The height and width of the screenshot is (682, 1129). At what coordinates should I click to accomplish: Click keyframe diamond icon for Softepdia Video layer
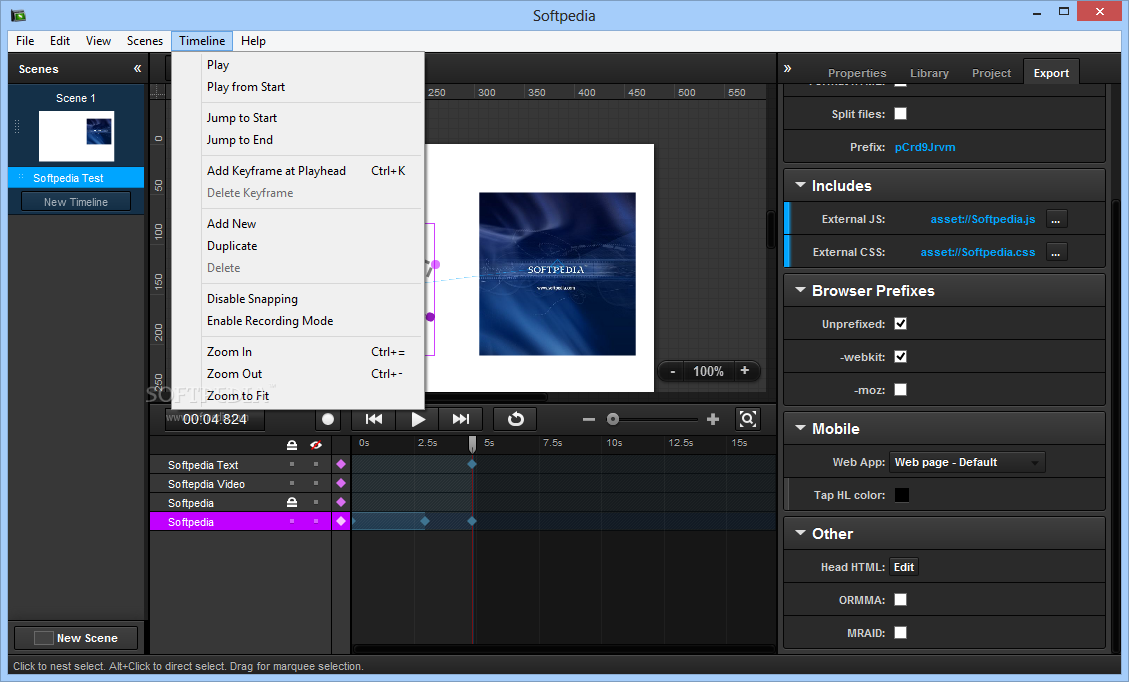341,483
